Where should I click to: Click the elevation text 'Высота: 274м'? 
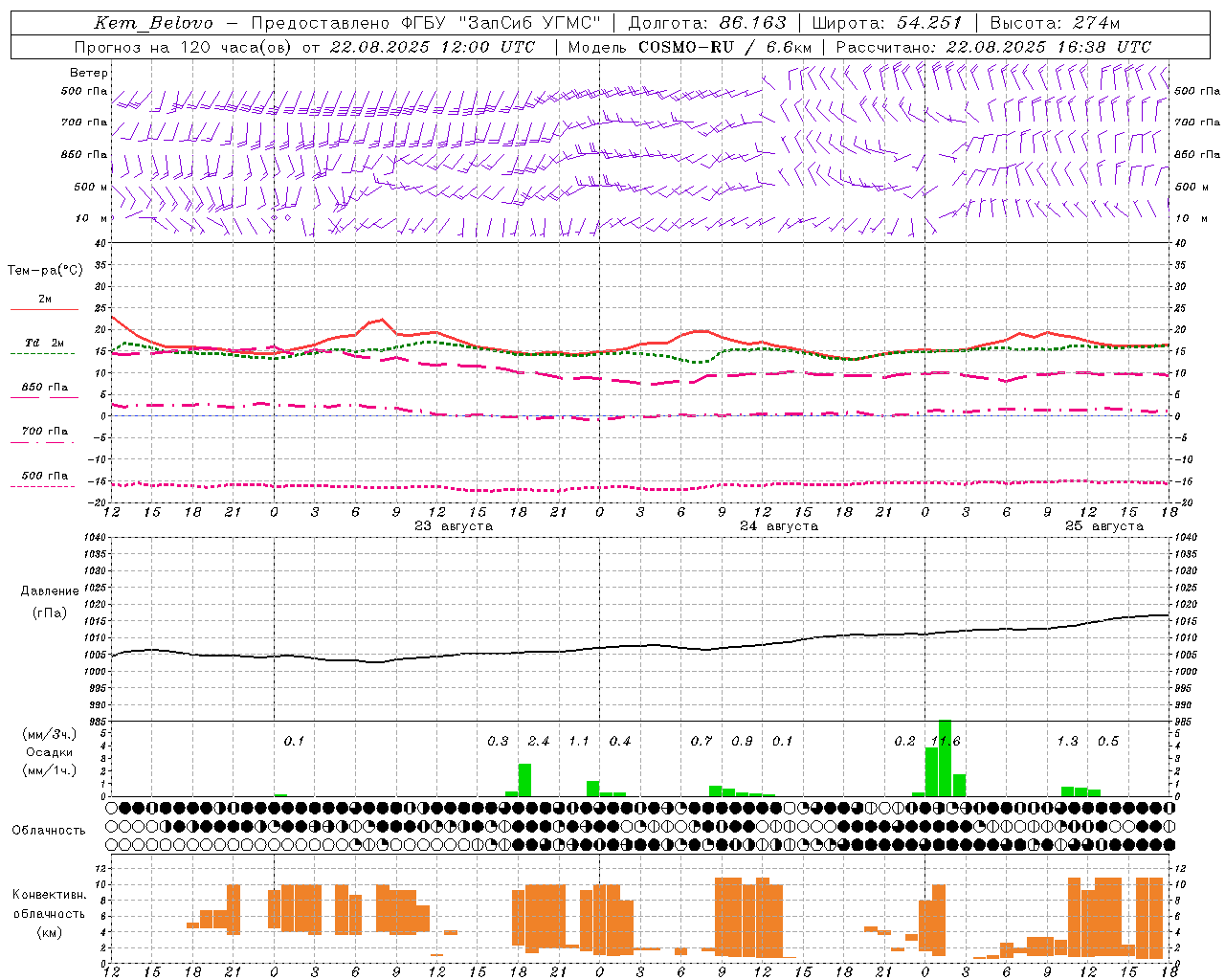(1055, 23)
